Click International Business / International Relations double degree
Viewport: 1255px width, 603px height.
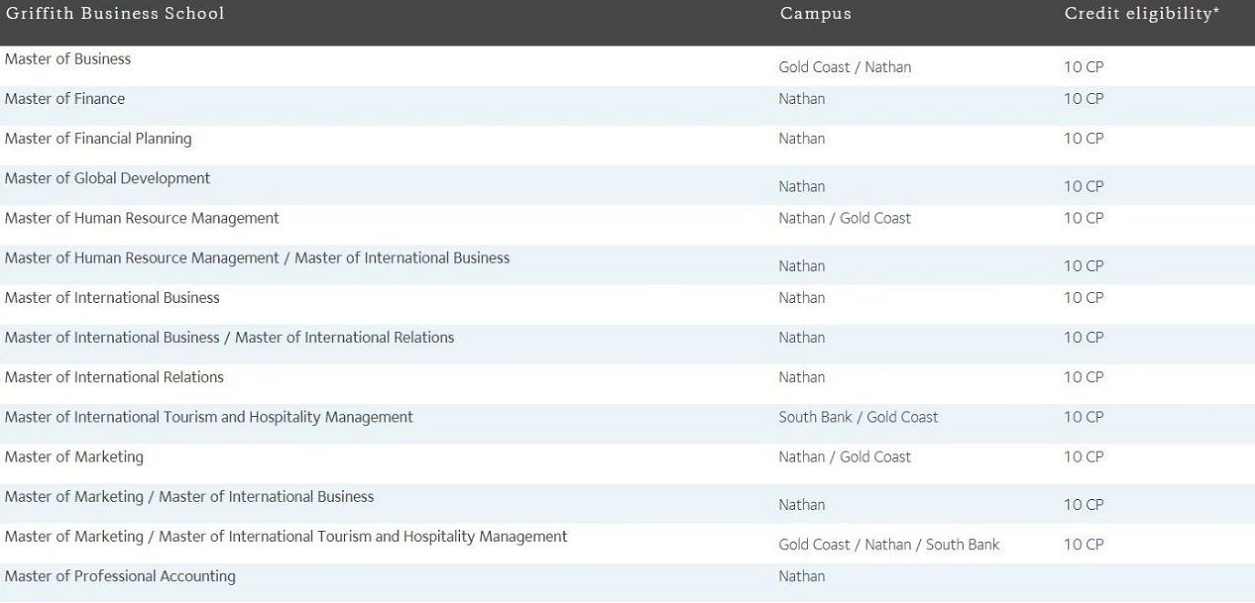(x=229, y=338)
